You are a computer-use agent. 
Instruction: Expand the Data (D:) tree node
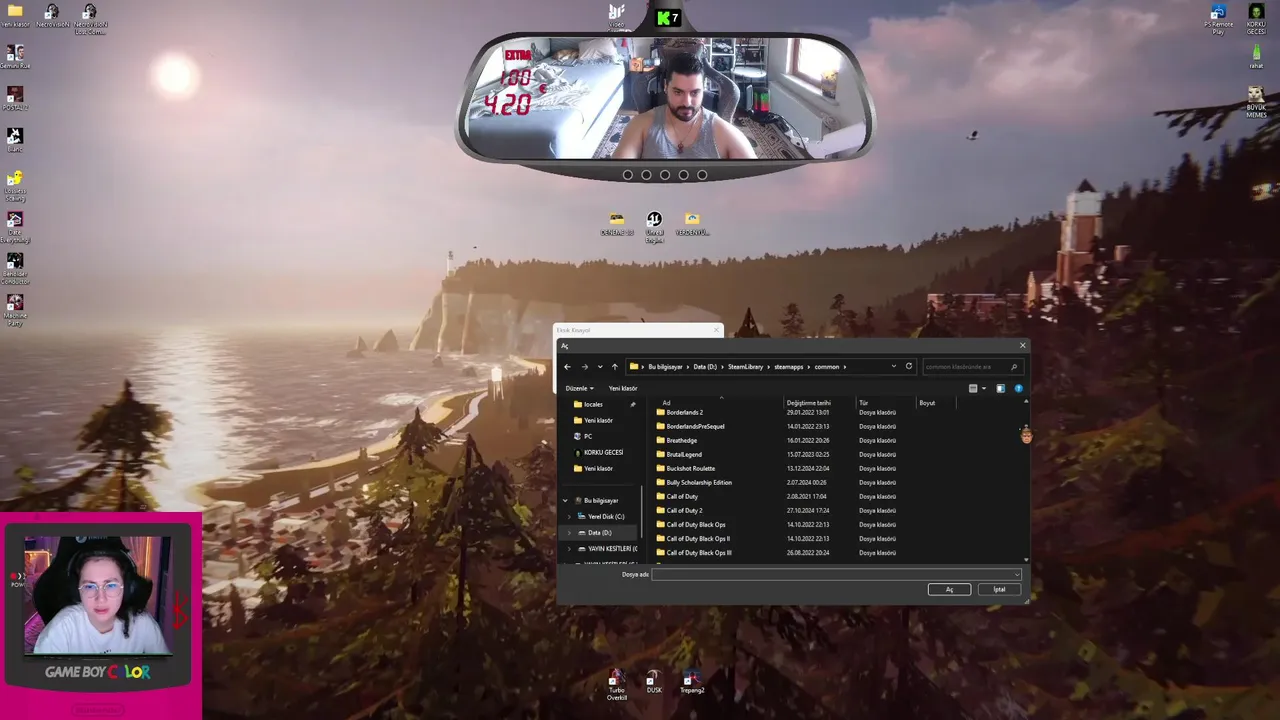(x=570, y=532)
